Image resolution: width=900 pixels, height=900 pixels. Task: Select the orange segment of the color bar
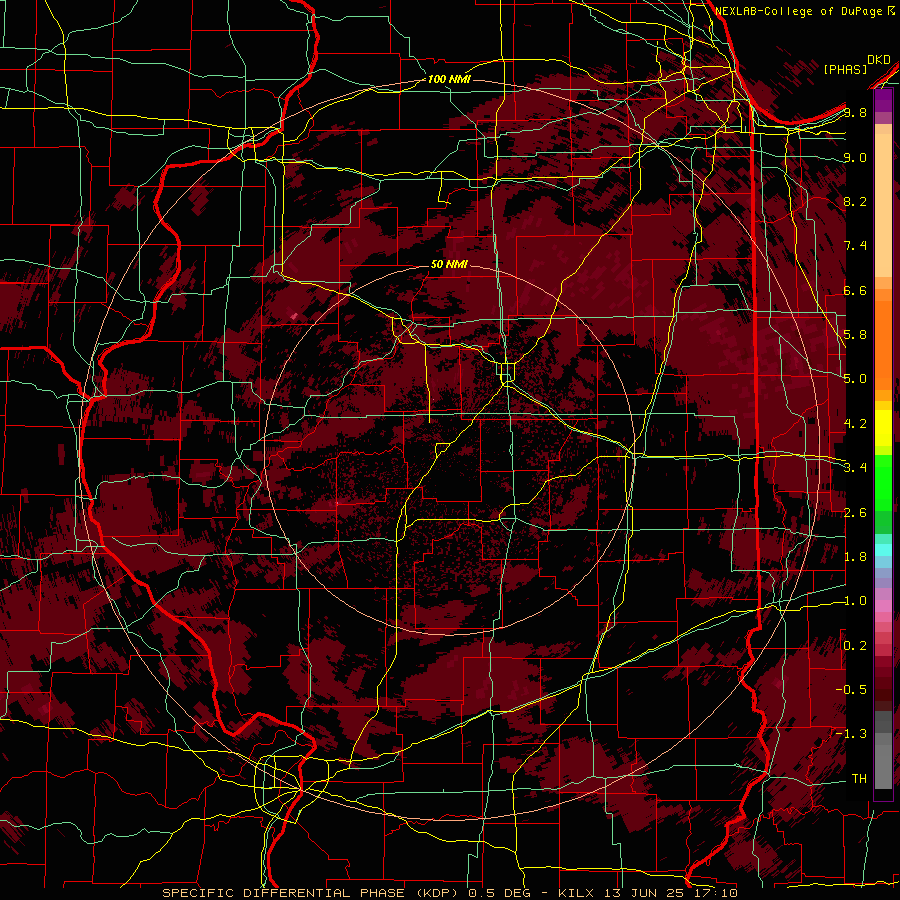click(x=883, y=345)
